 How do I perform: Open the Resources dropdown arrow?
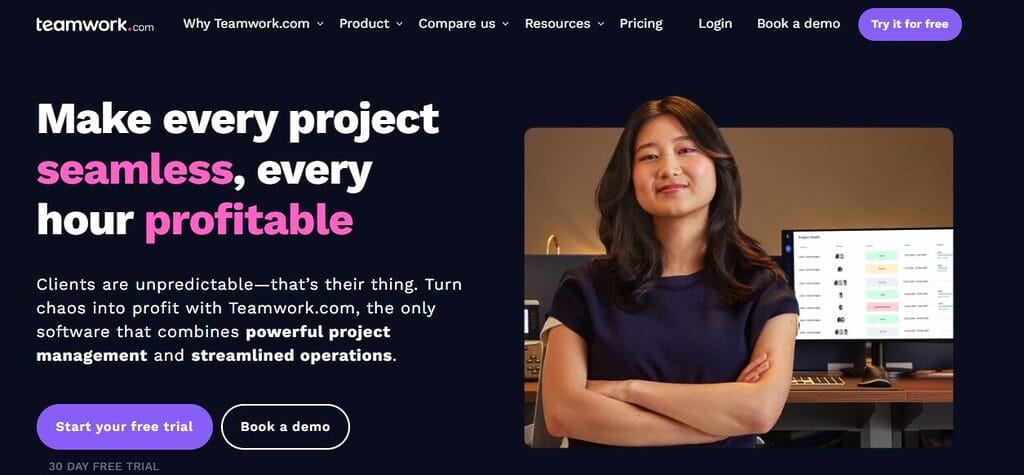click(601, 24)
